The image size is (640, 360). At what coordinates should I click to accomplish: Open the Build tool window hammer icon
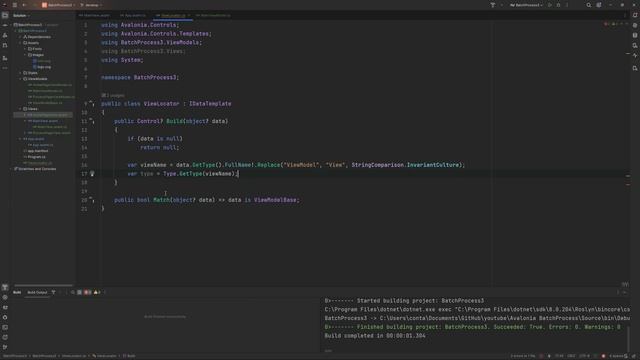pyautogui.click(x=5, y=287)
